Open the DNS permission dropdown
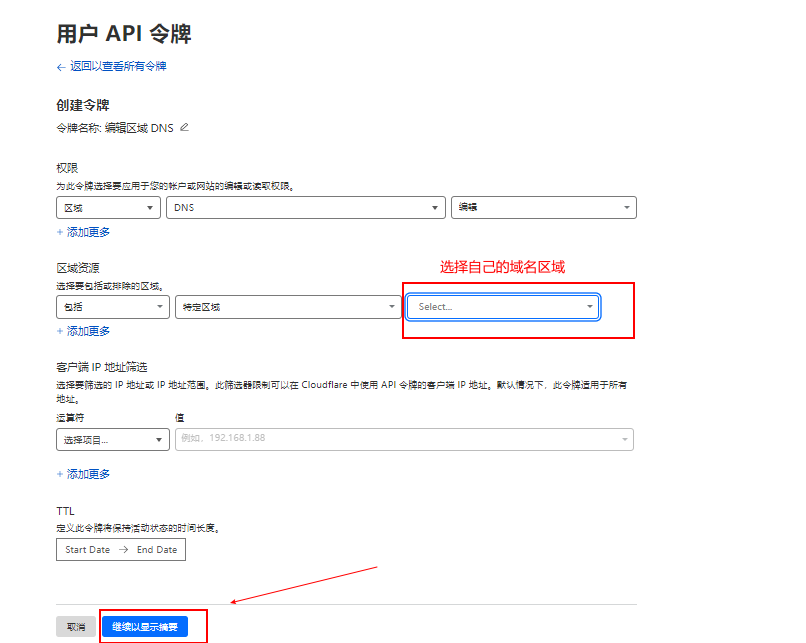Image resolution: width=806 pixels, height=643 pixels. tap(306, 208)
